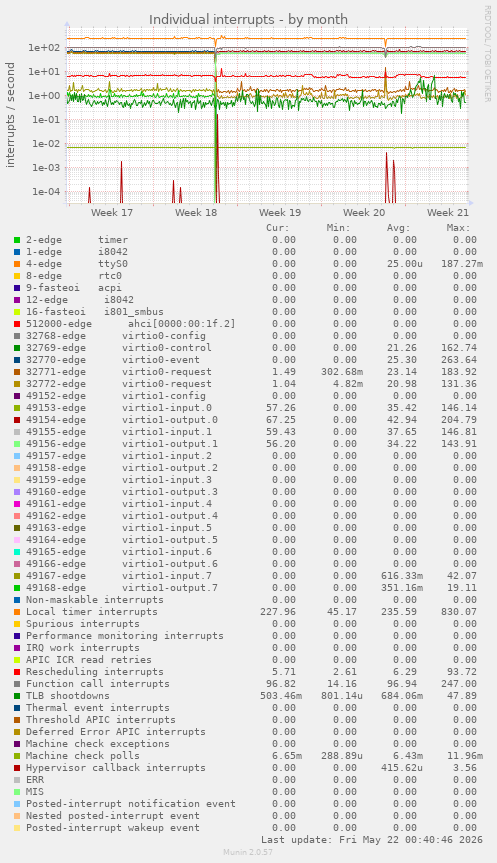497x863 pixels.
Task: Click the Local timer interrupts legend swatch
Action: (17, 611)
